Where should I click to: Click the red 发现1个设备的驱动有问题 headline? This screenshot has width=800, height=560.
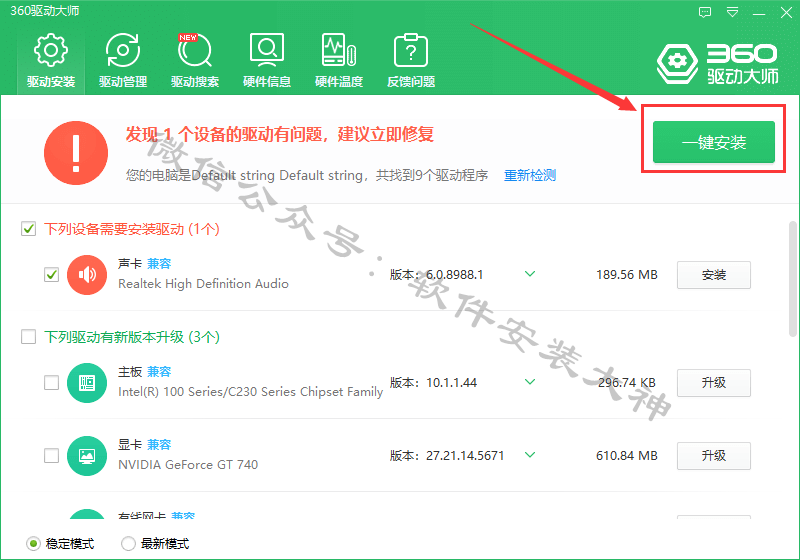[280, 135]
